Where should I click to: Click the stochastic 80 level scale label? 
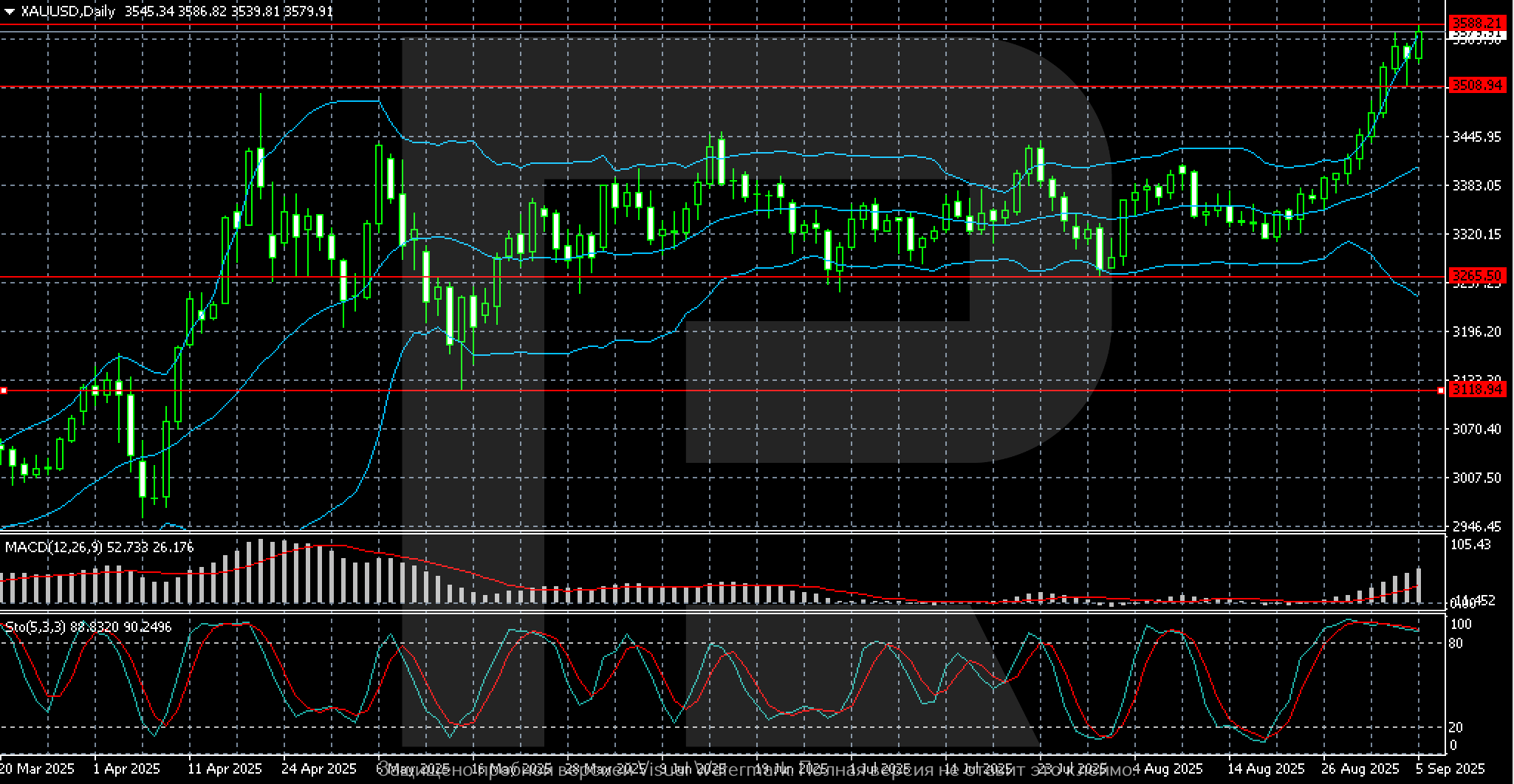pos(1455,644)
